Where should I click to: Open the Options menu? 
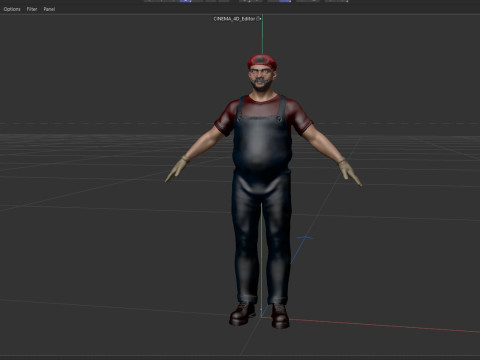pyautogui.click(x=12, y=9)
